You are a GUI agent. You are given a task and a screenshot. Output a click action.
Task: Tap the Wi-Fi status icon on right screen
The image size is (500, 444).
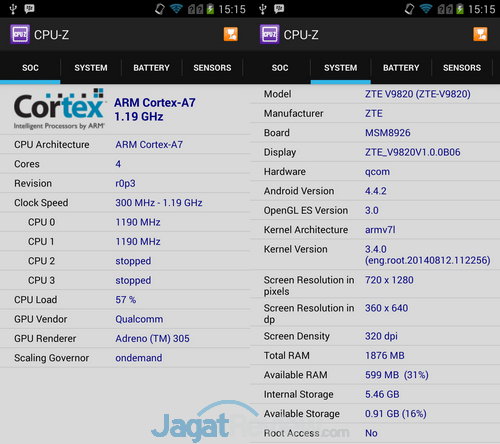click(x=426, y=9)
